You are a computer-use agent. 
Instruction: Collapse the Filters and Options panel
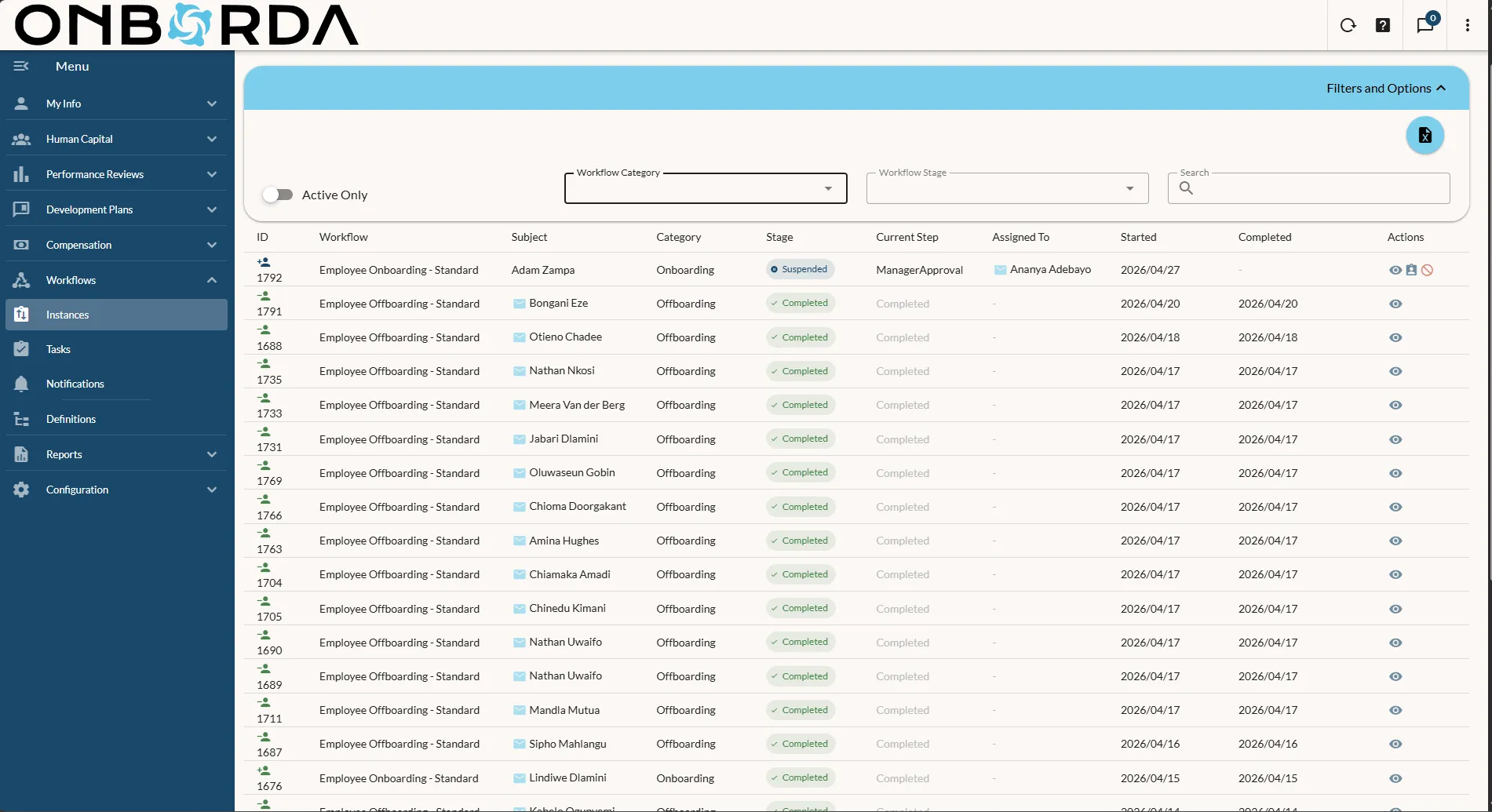click(1386, 89)
